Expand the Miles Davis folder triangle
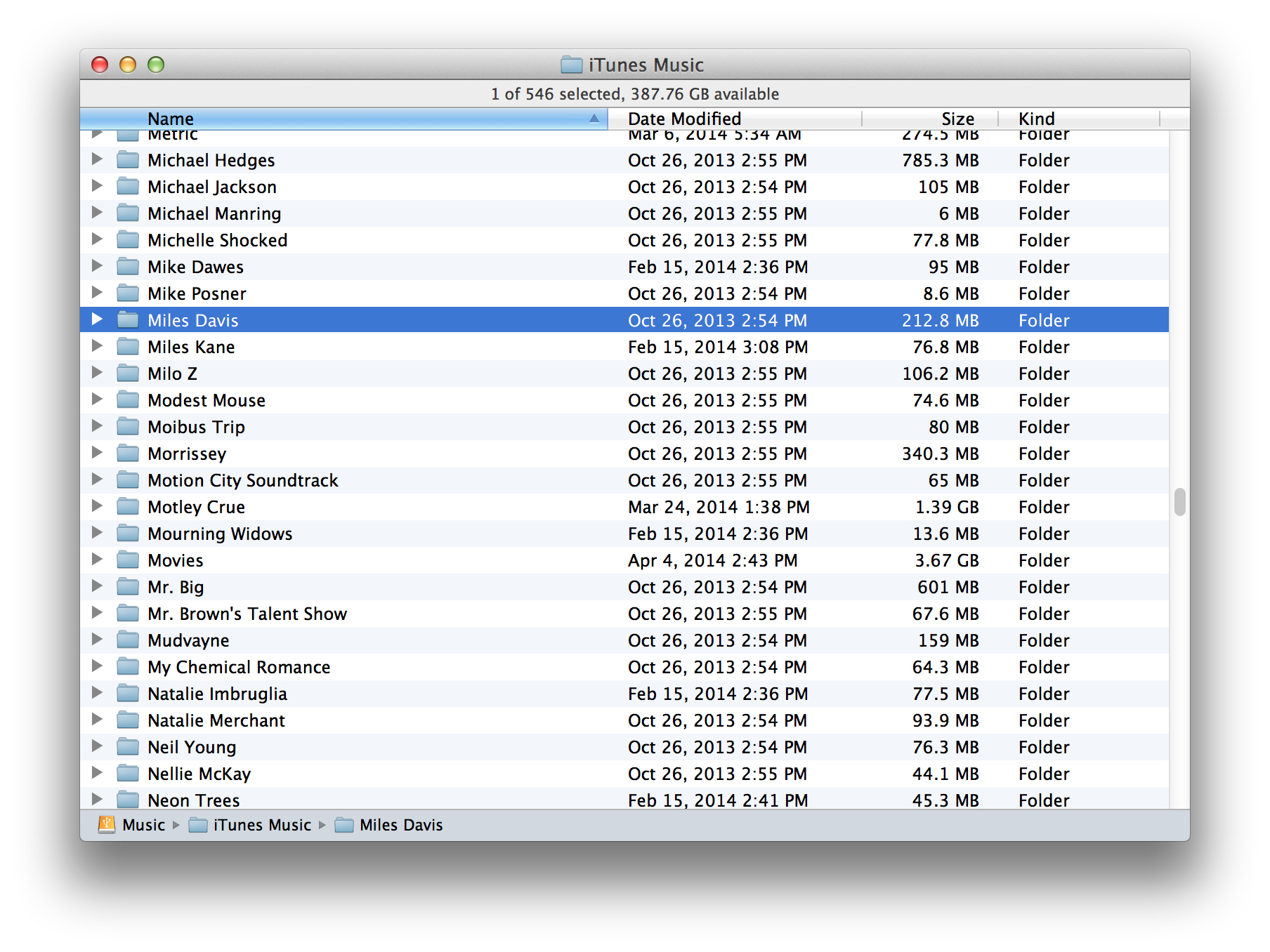This screenshot has height=952, width=1270. click(x=97, y=319)
